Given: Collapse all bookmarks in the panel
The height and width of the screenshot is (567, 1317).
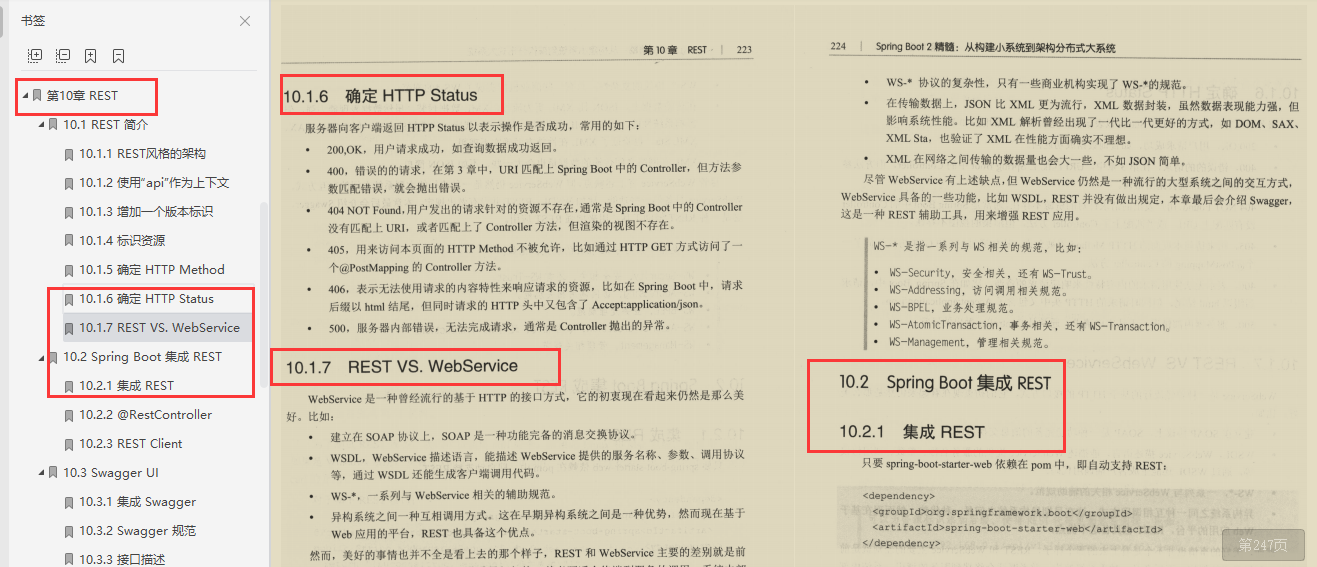Looking at the screenshot, I should pyautogui.click(x=63, y=56).
